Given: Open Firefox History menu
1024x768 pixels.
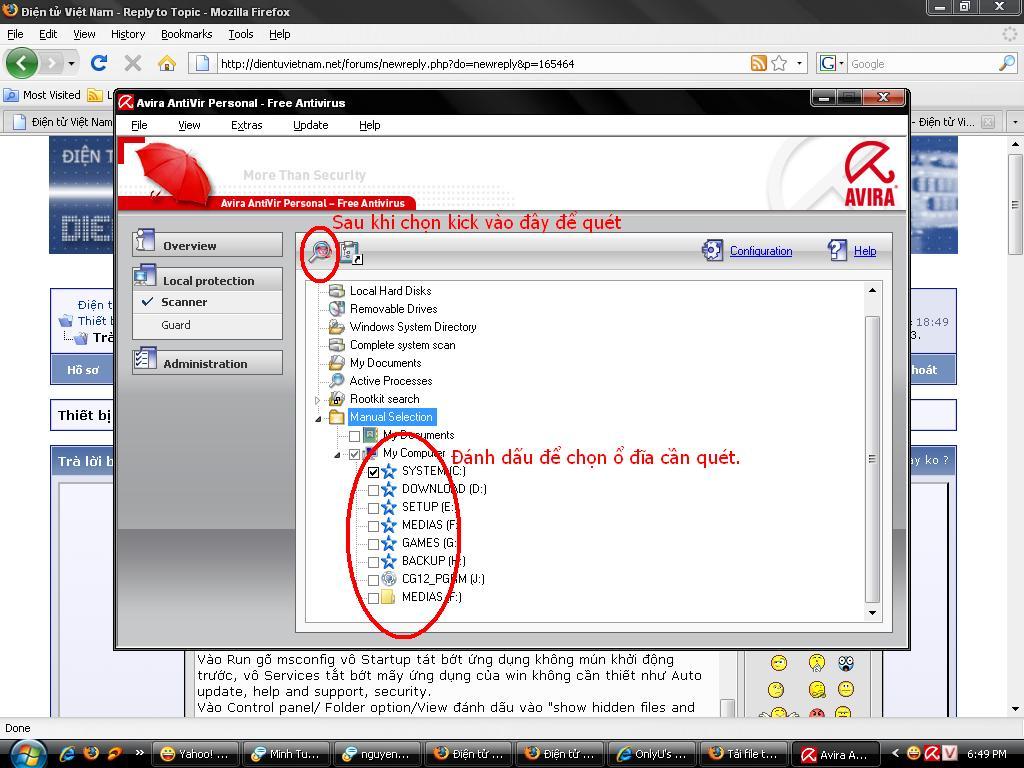Looking at the screenshot, I should point(128,34).
